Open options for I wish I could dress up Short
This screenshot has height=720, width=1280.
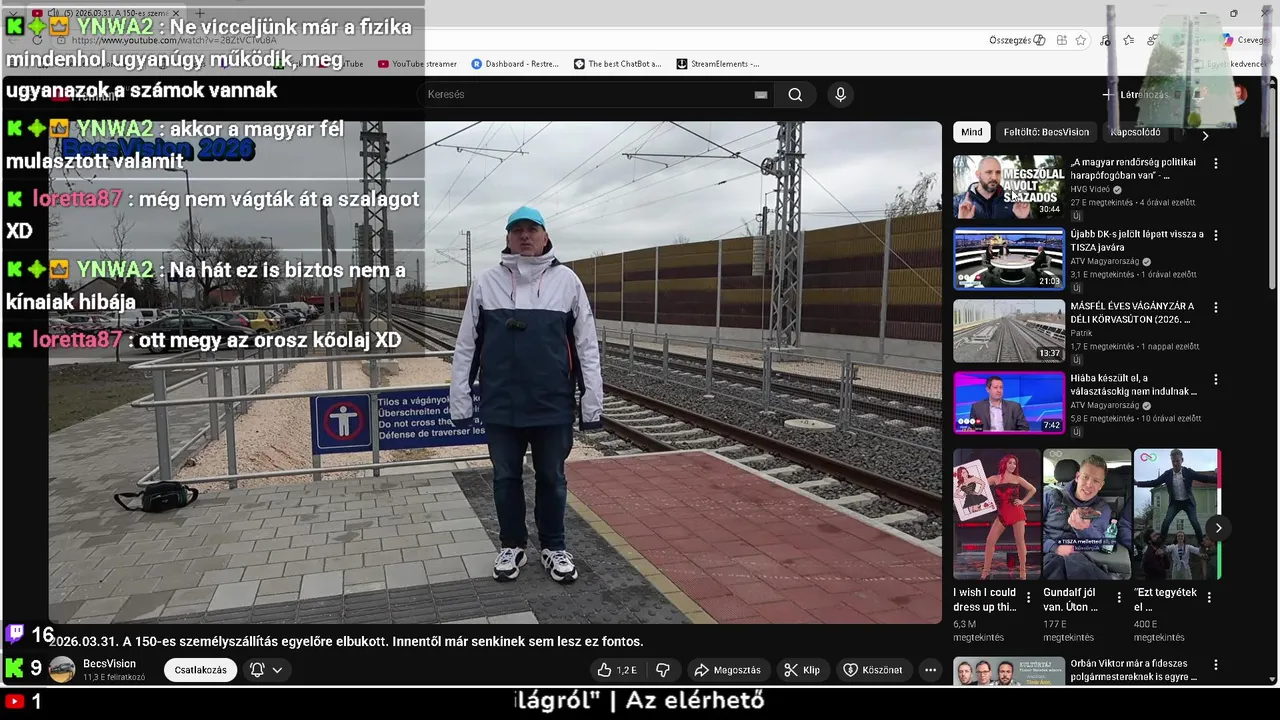point(1028,597)
